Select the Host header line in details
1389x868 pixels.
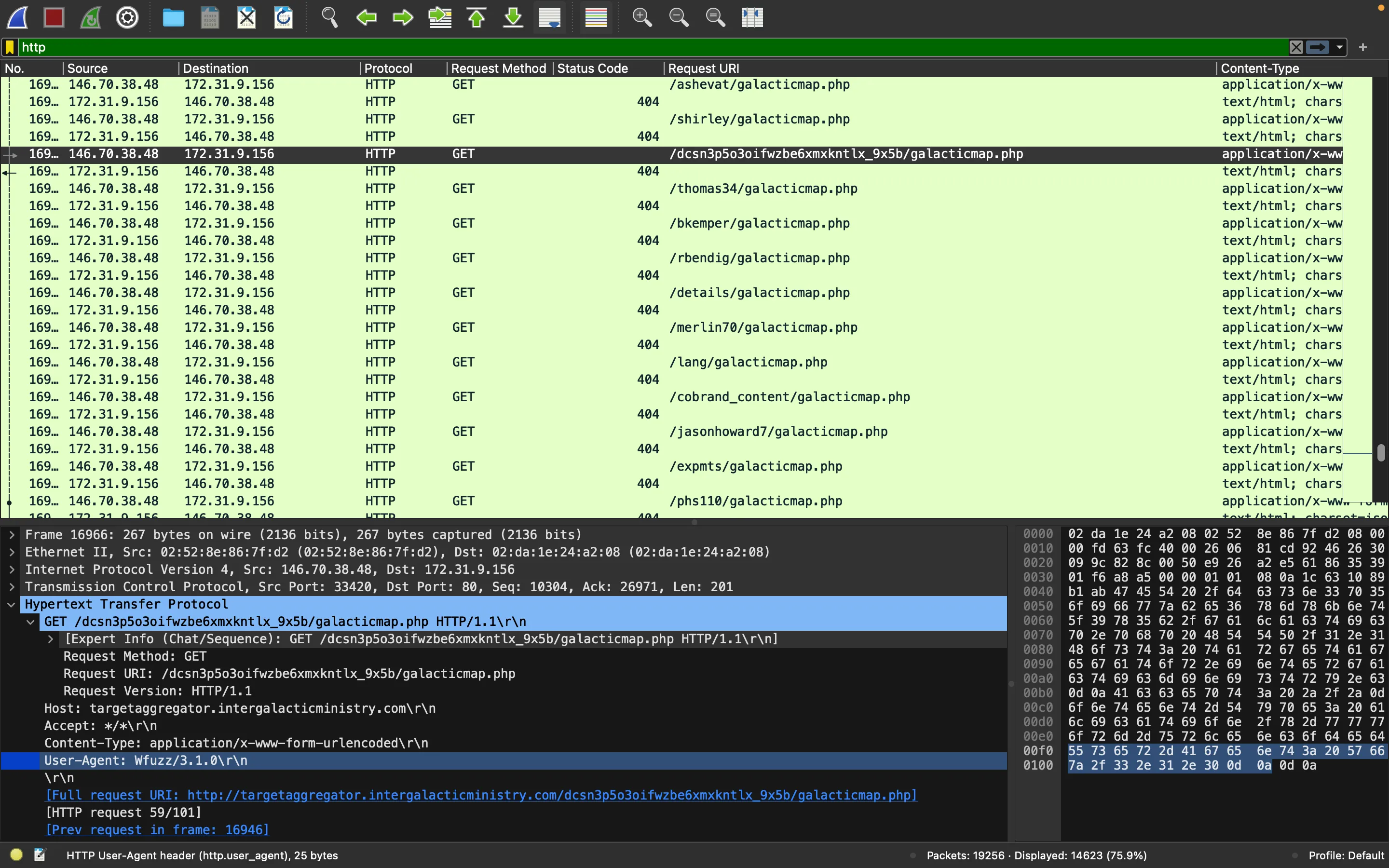point(504,708)
